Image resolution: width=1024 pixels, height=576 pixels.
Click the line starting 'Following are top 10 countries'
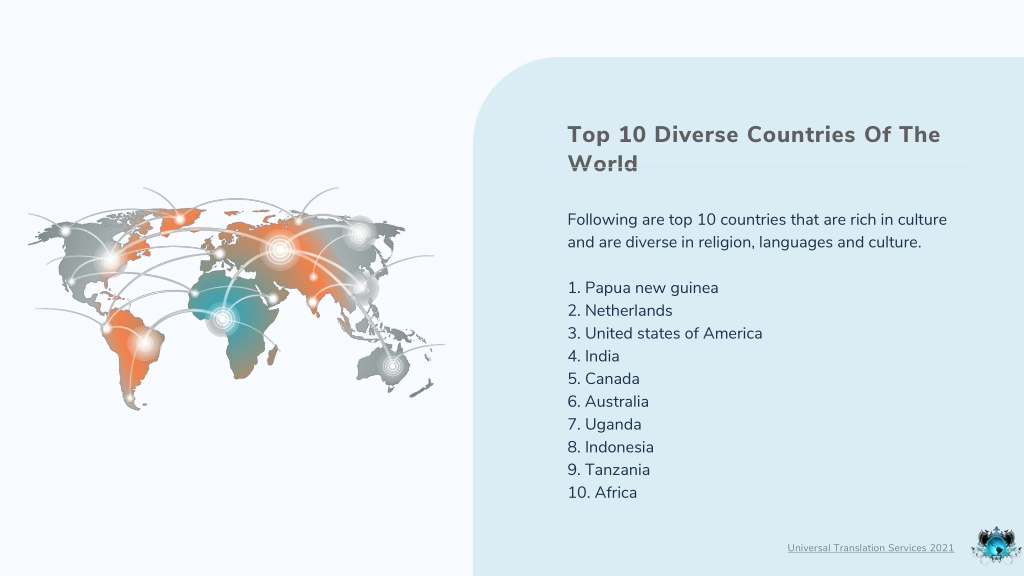(x=757, y=219)
